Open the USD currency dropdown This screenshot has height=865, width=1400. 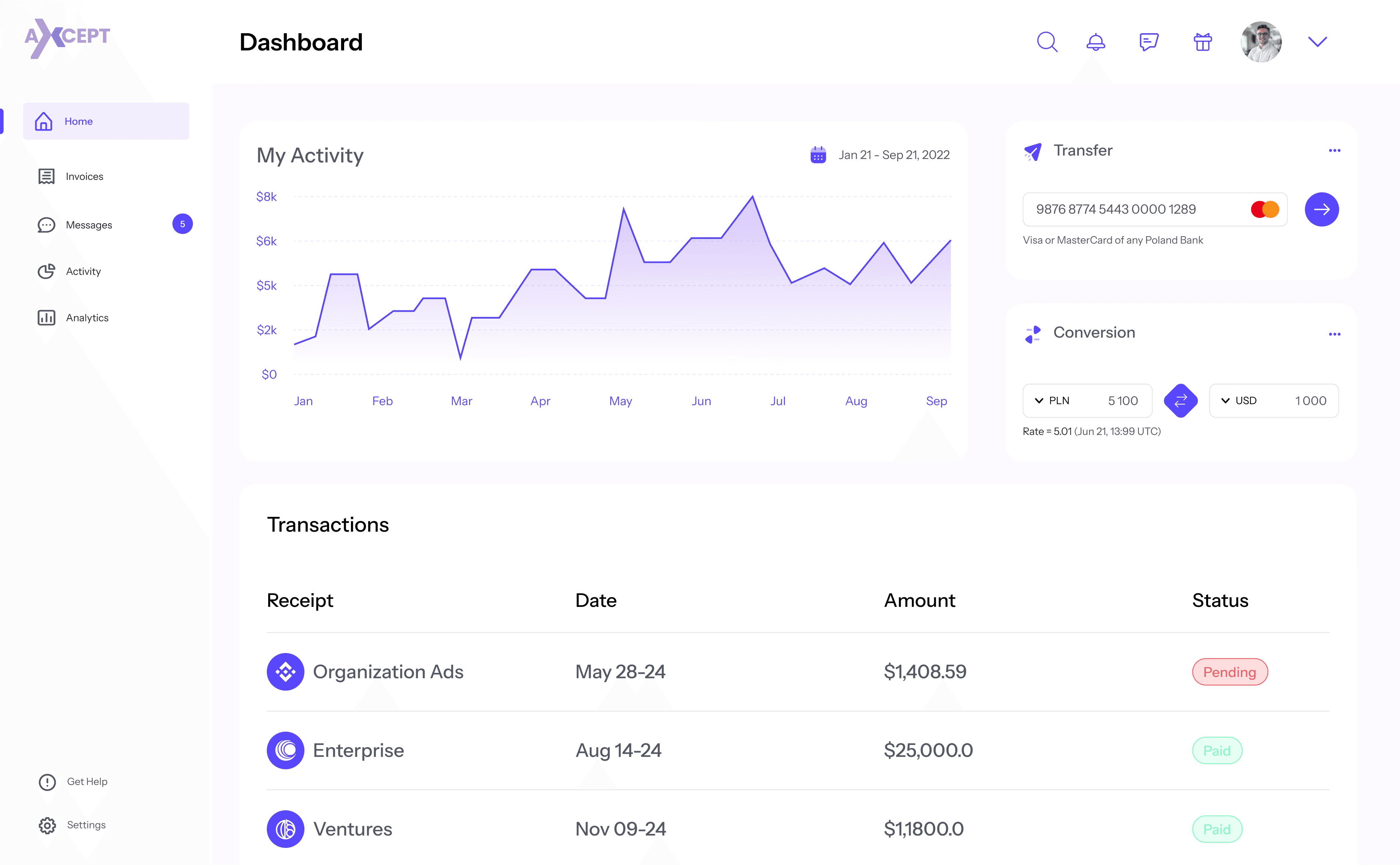1226,401
